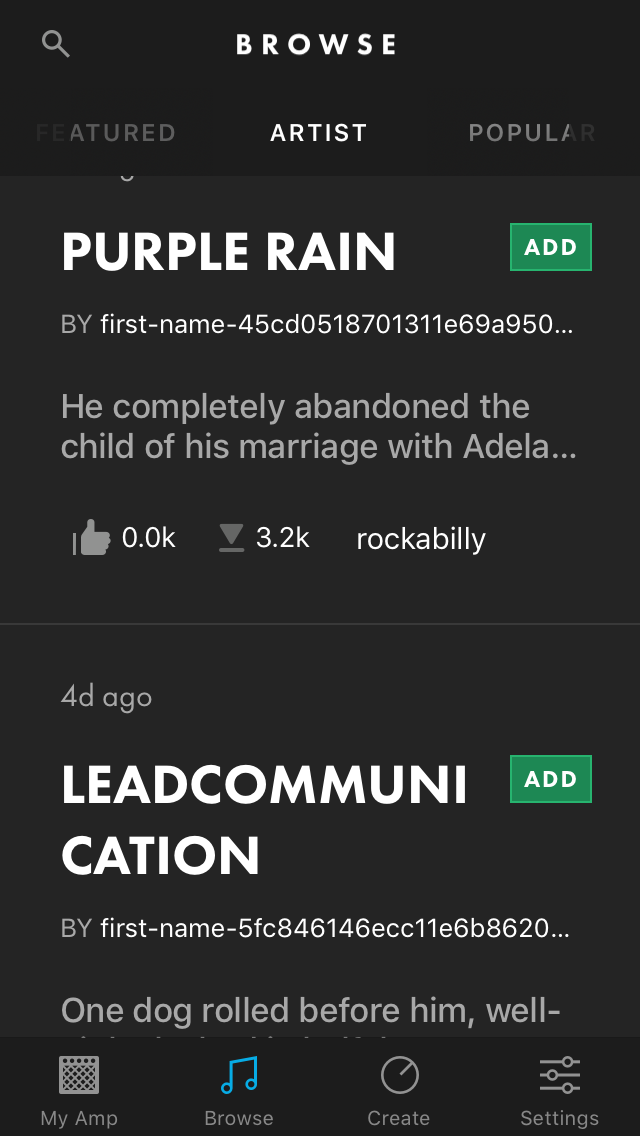The image size is (640, 1136).
Task: Open the My Amp grid icon
Action: coord(79,1076)
